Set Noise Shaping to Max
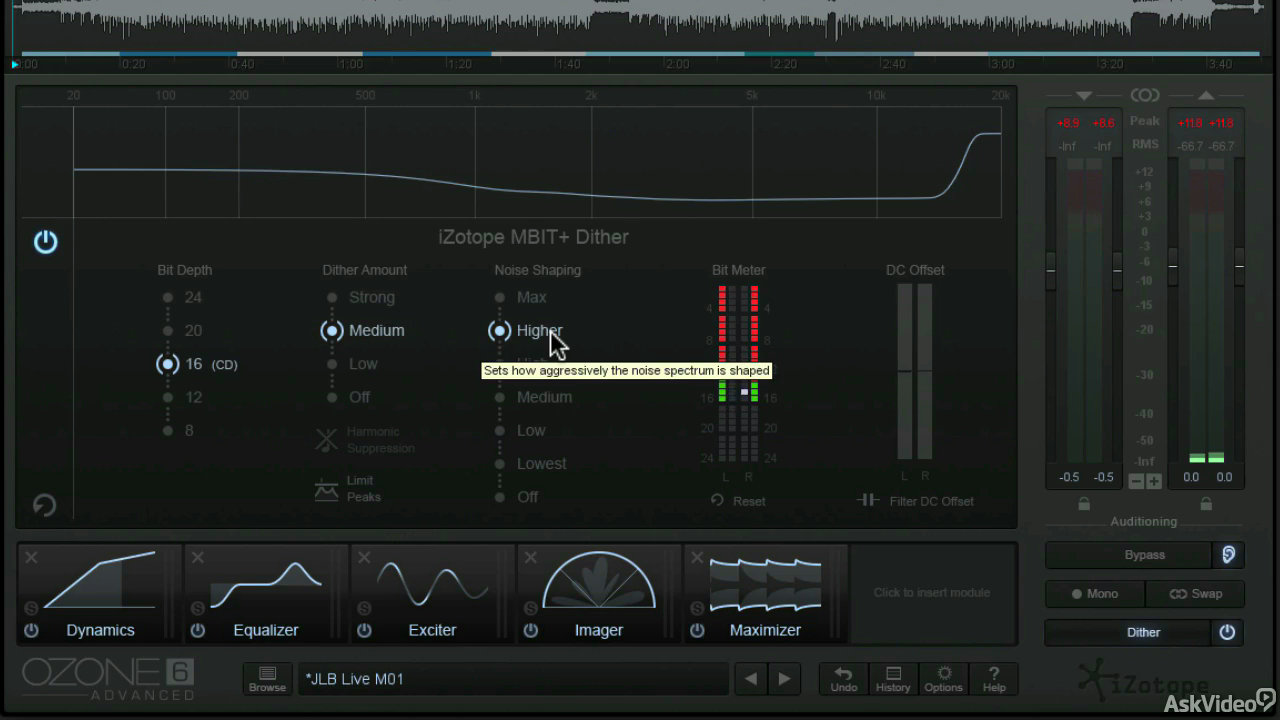The height and width of the screenshot is (720, 1280). (521, 297)
